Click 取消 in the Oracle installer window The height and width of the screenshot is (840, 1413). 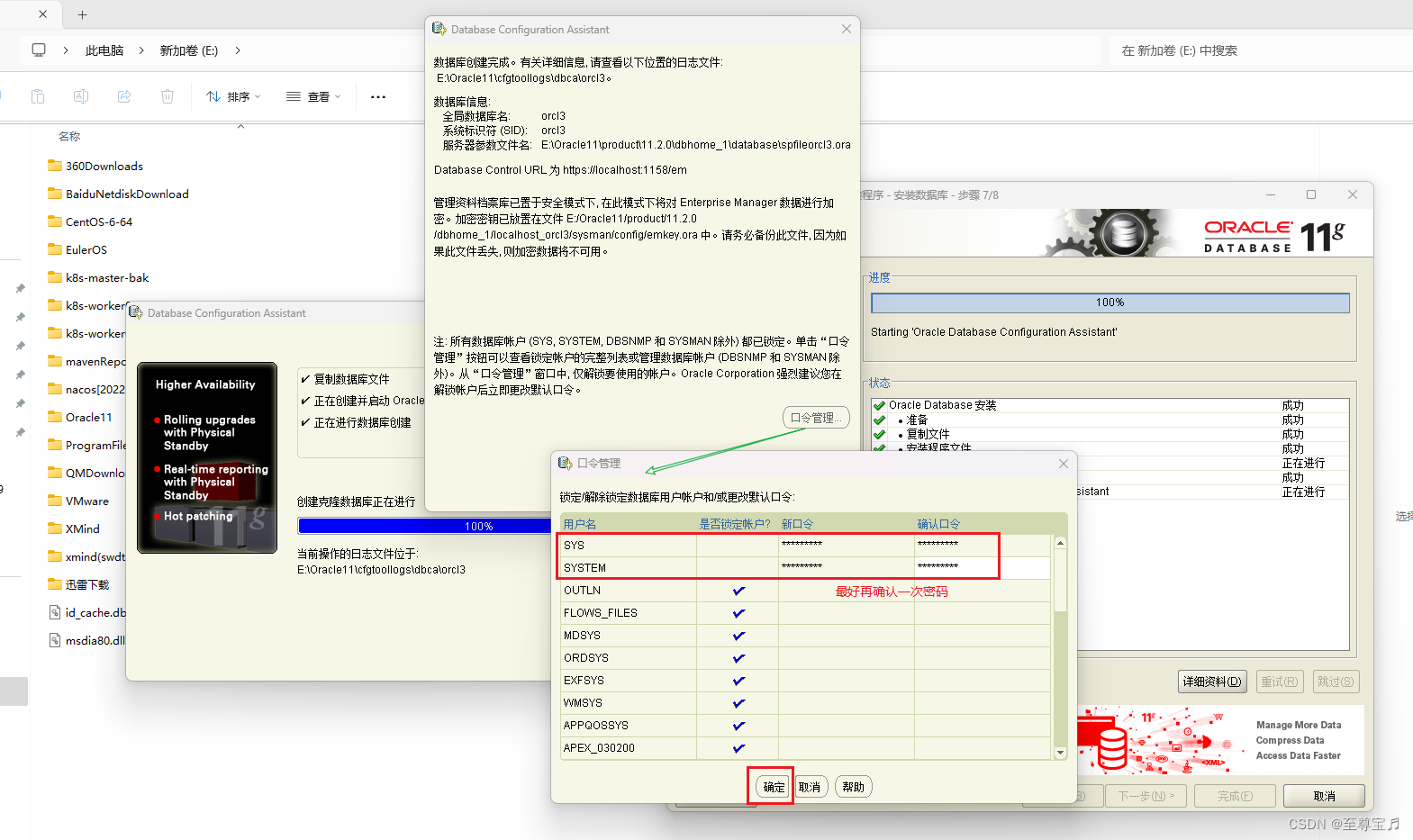click(1324, 796)
